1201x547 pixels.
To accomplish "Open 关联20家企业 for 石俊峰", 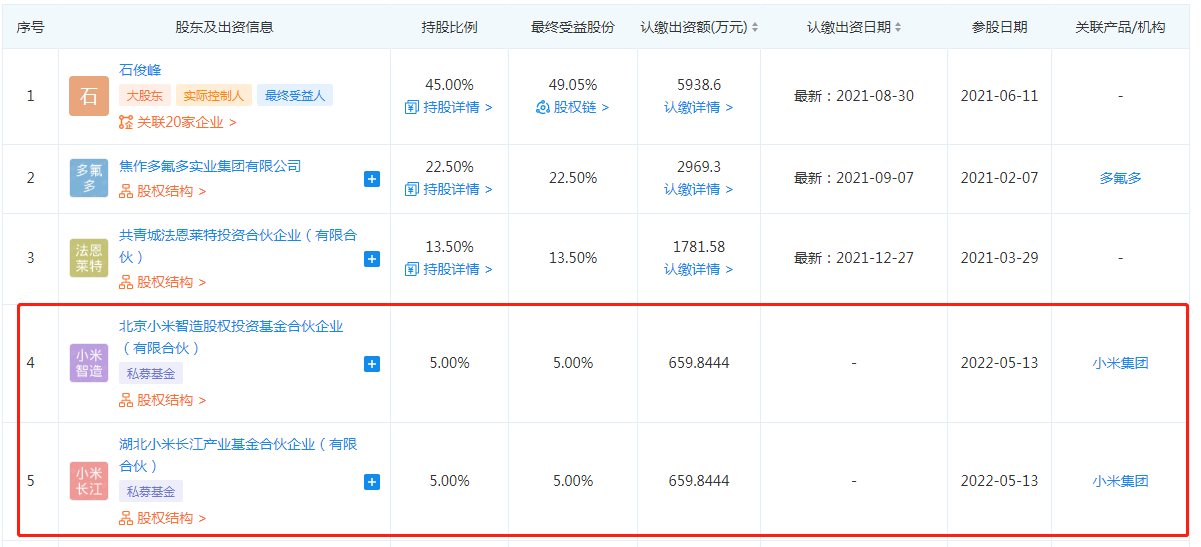I will (178, 122).
